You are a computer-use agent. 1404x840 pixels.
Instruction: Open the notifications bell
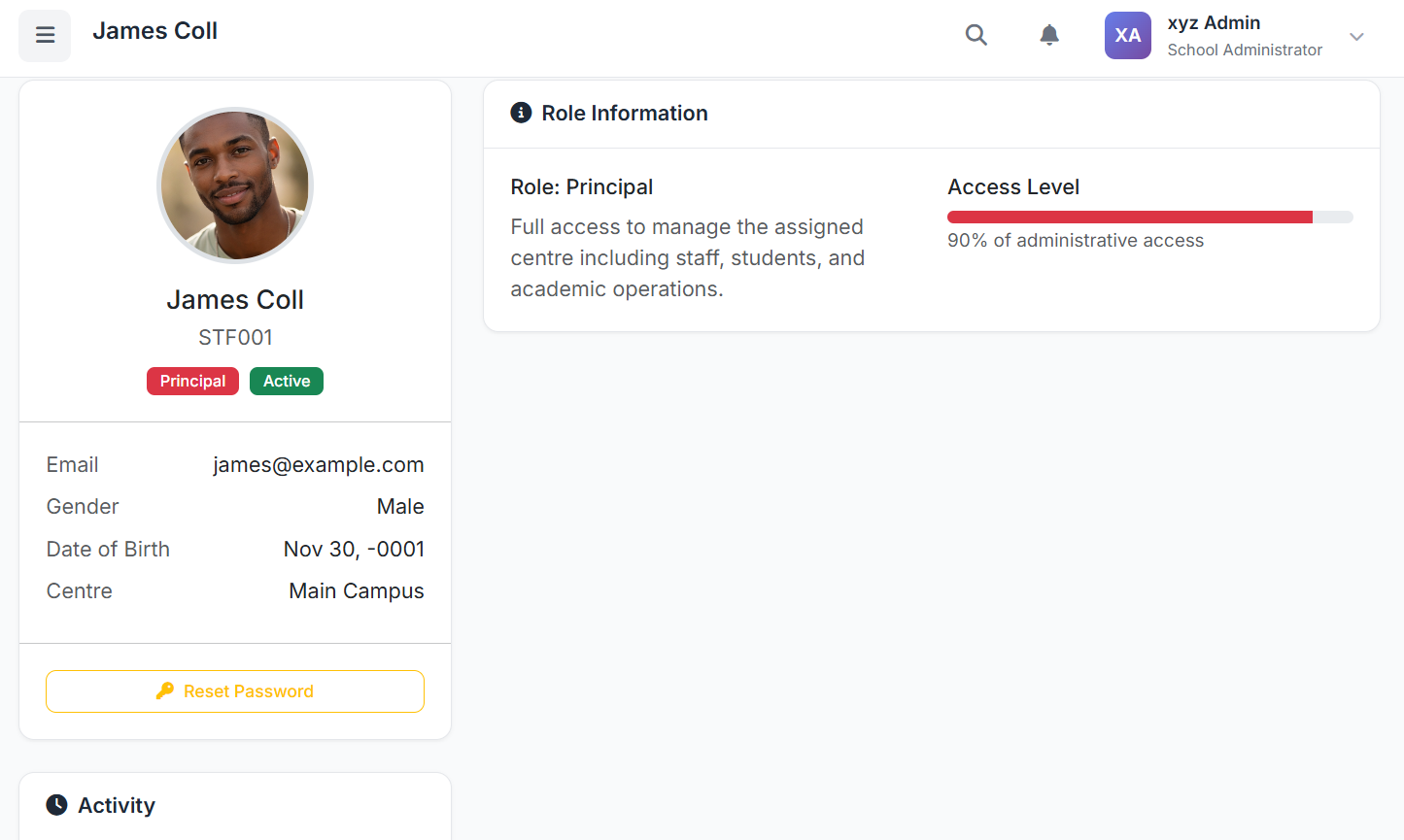1048,36
